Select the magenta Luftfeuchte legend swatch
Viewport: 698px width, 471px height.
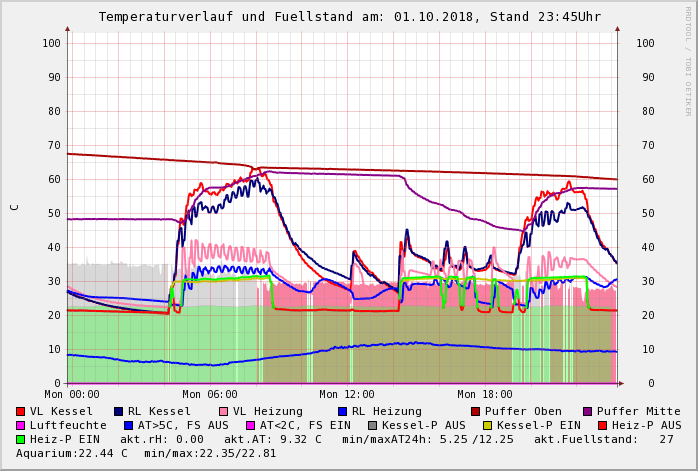point(21,425)
